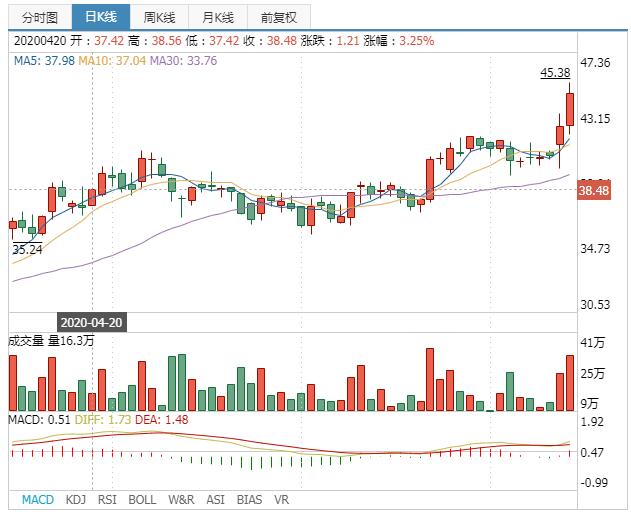The image size is (631, 514).
Task: Click the -0.99 MACD axis label
Action: point(594,482)
